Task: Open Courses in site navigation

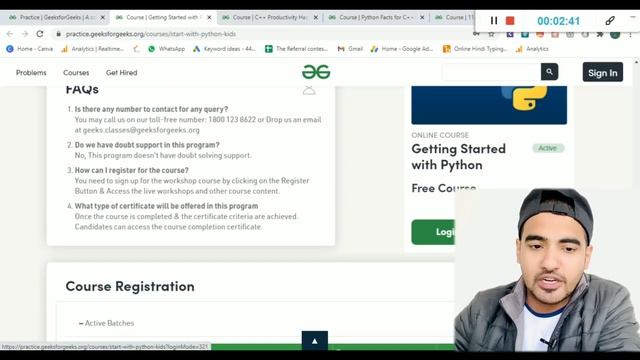Action: [x=76, y=73]
